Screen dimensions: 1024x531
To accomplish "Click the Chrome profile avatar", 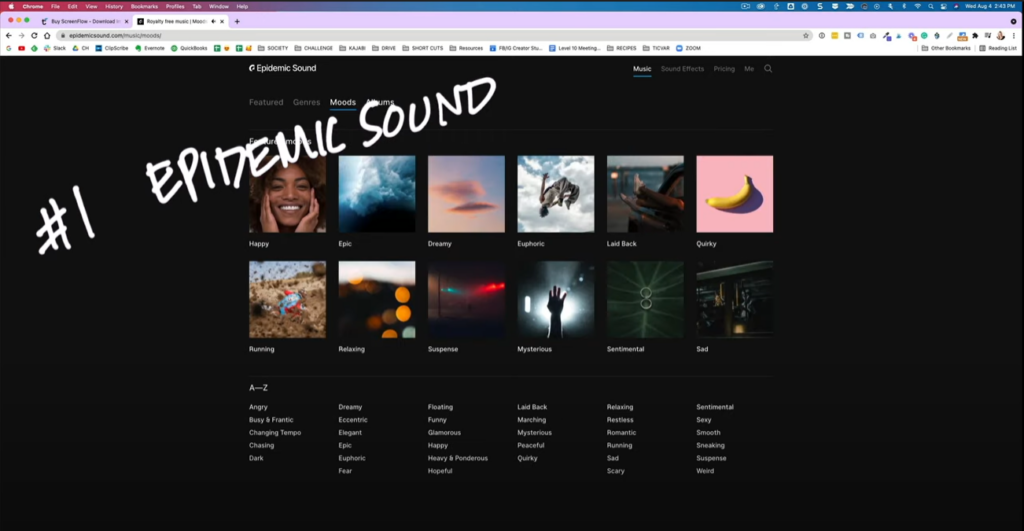I will 1000,35.
